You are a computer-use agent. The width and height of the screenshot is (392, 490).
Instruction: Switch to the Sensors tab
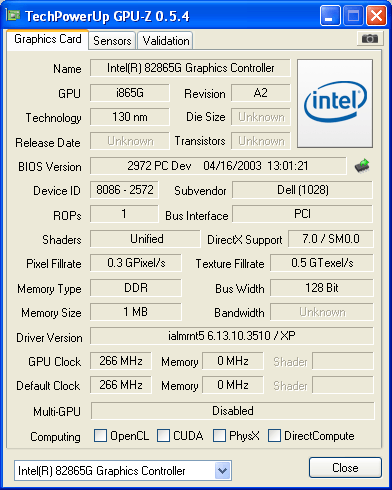pyautogui.click(x=112, y=41)
